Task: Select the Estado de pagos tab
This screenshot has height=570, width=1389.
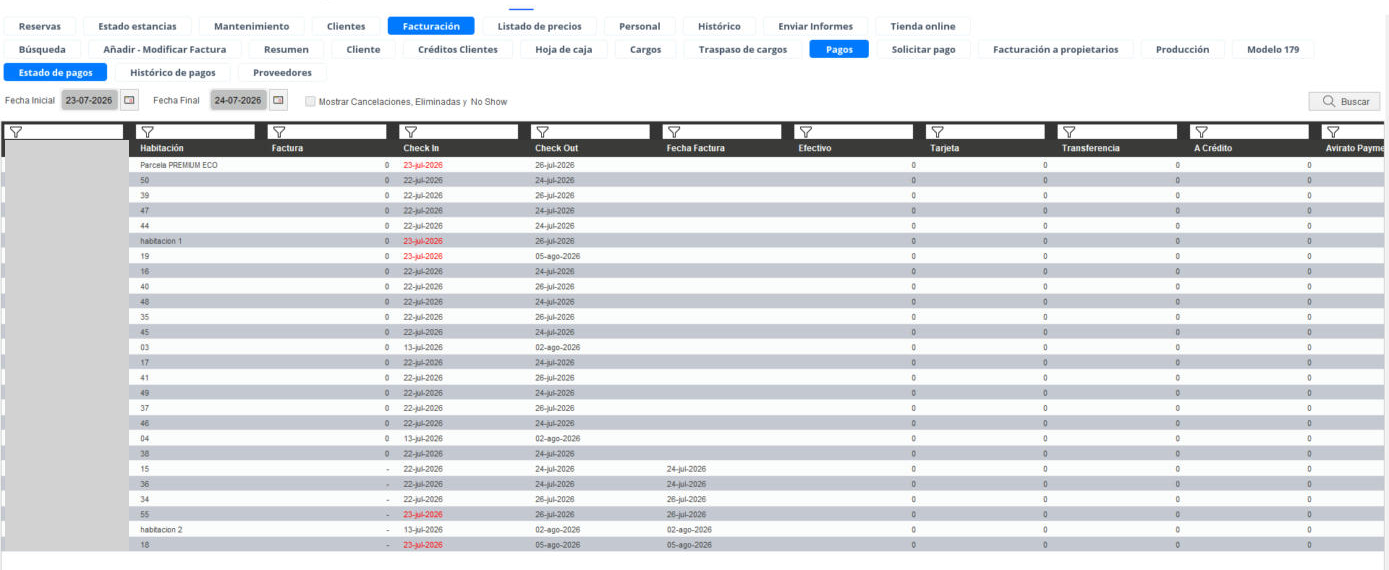Action: tap(56, 72)
